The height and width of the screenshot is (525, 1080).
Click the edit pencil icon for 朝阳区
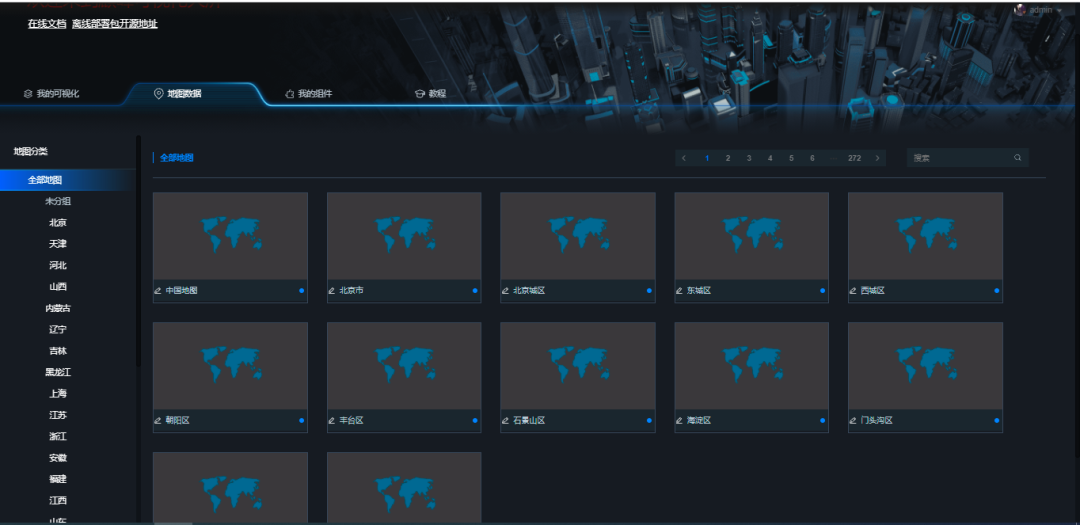pyautogui.click(x=158, y=421)
